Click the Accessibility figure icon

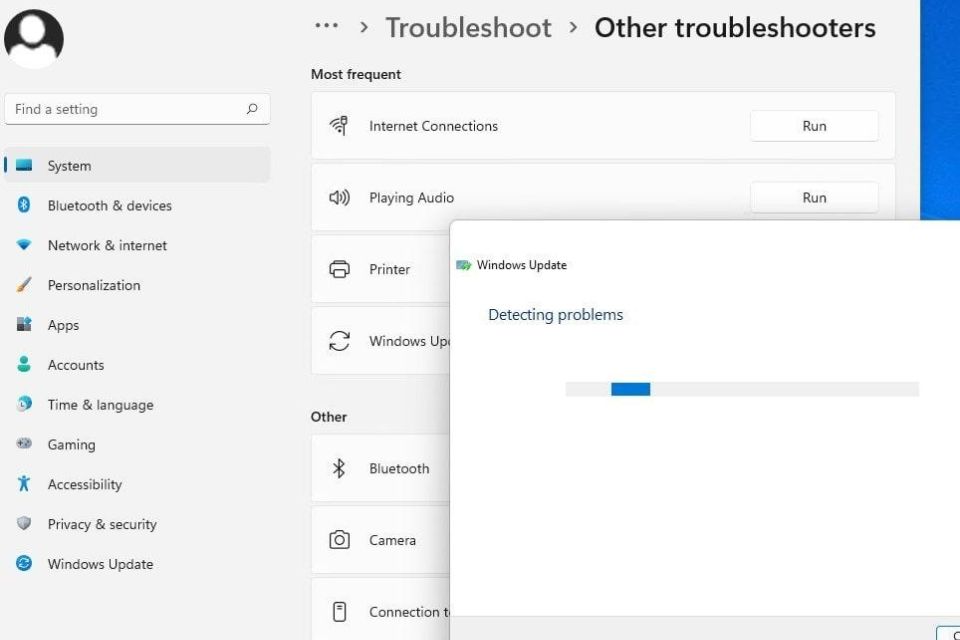pos(24,483)
